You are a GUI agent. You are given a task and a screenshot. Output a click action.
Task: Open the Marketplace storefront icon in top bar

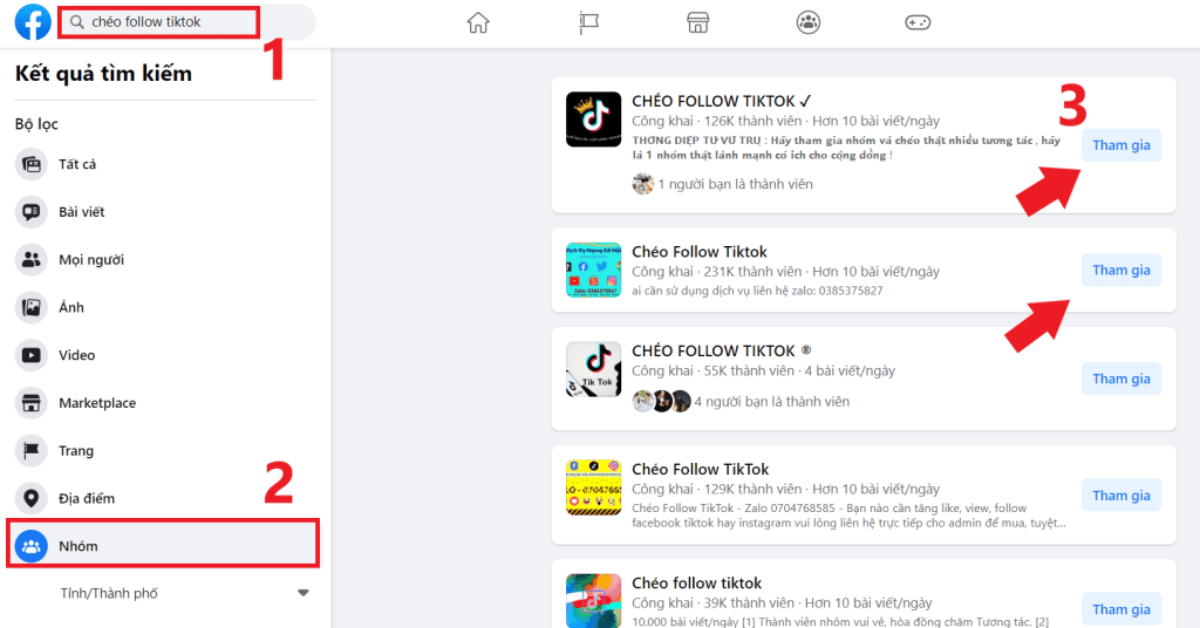(x=698, y=22)
